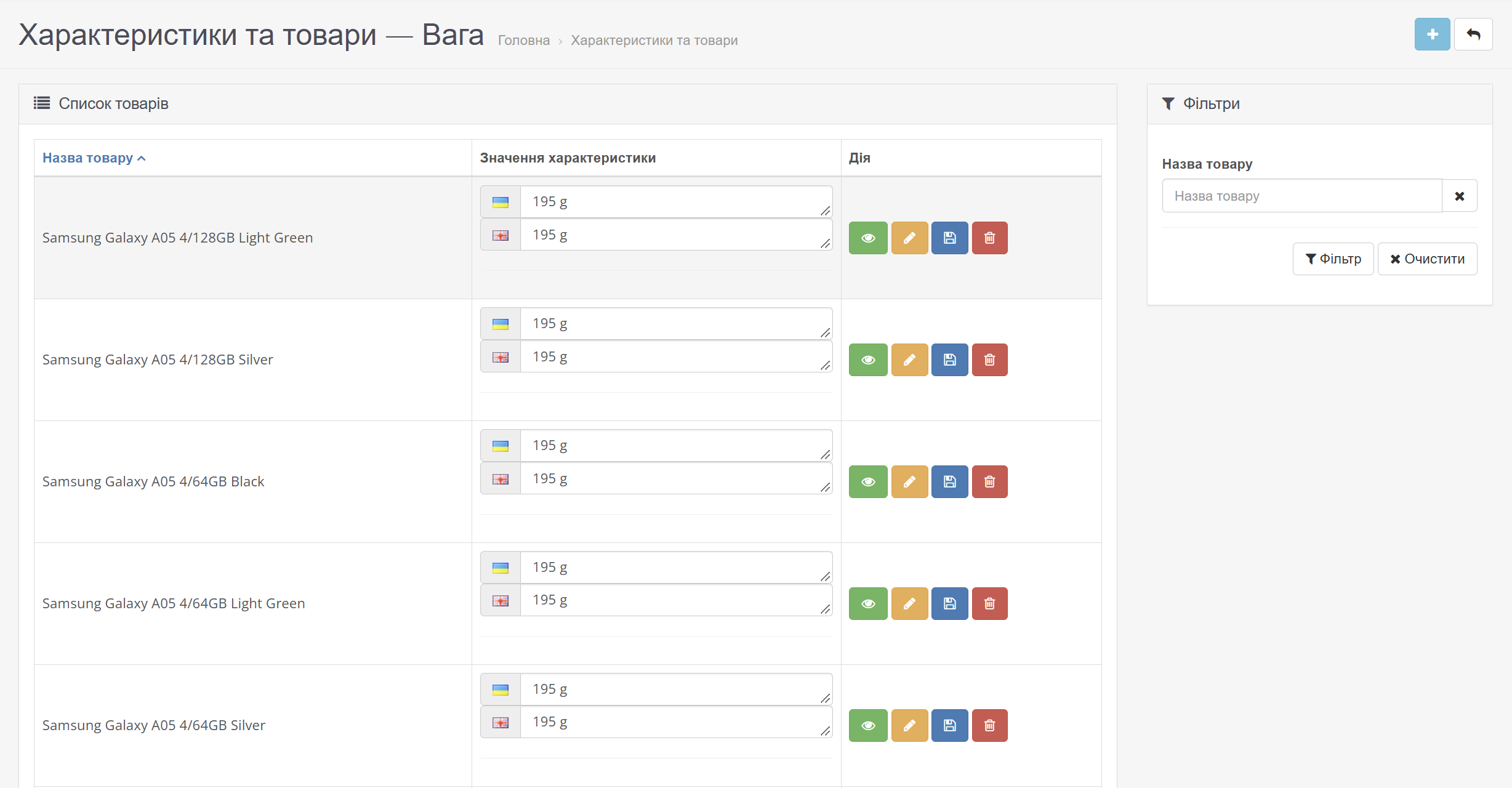The image size is (1512, 788).
Task: Save Samsung Galaxy A05 4/64GB Light Green value
Action: [x=950, y=603]
